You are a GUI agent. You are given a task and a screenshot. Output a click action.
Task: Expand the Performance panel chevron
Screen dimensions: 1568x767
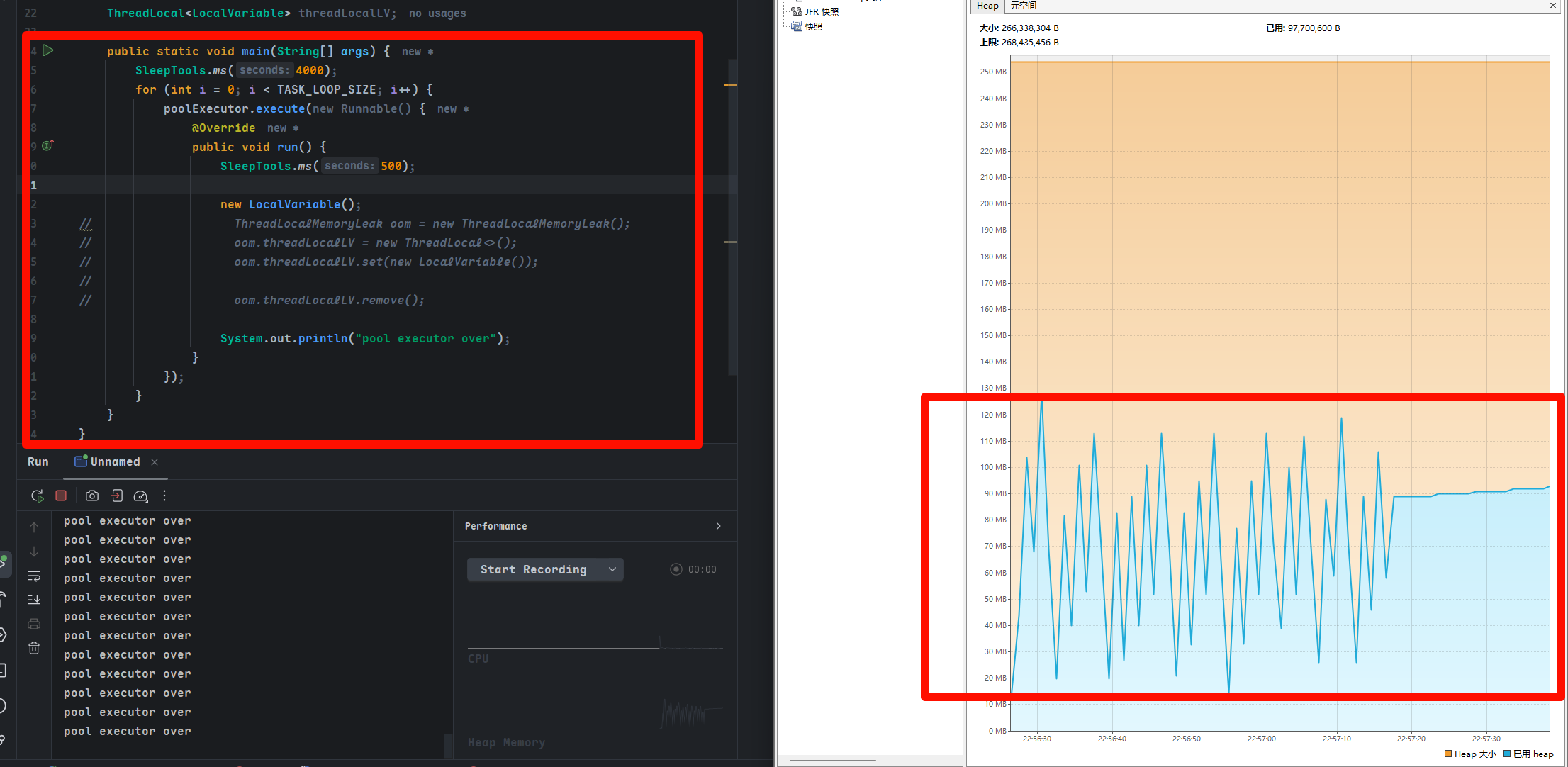pos(718,526)
